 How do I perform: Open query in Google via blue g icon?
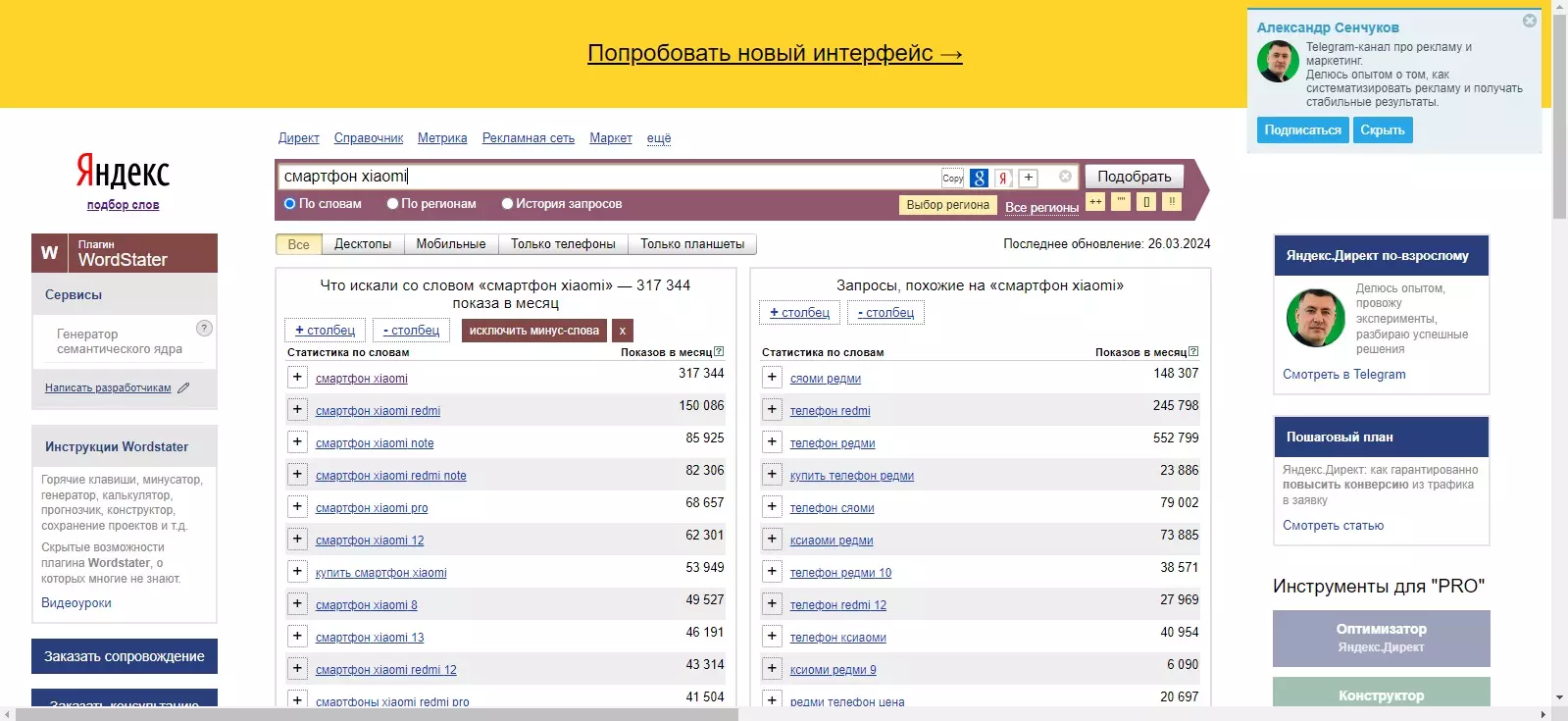point(979,178)
